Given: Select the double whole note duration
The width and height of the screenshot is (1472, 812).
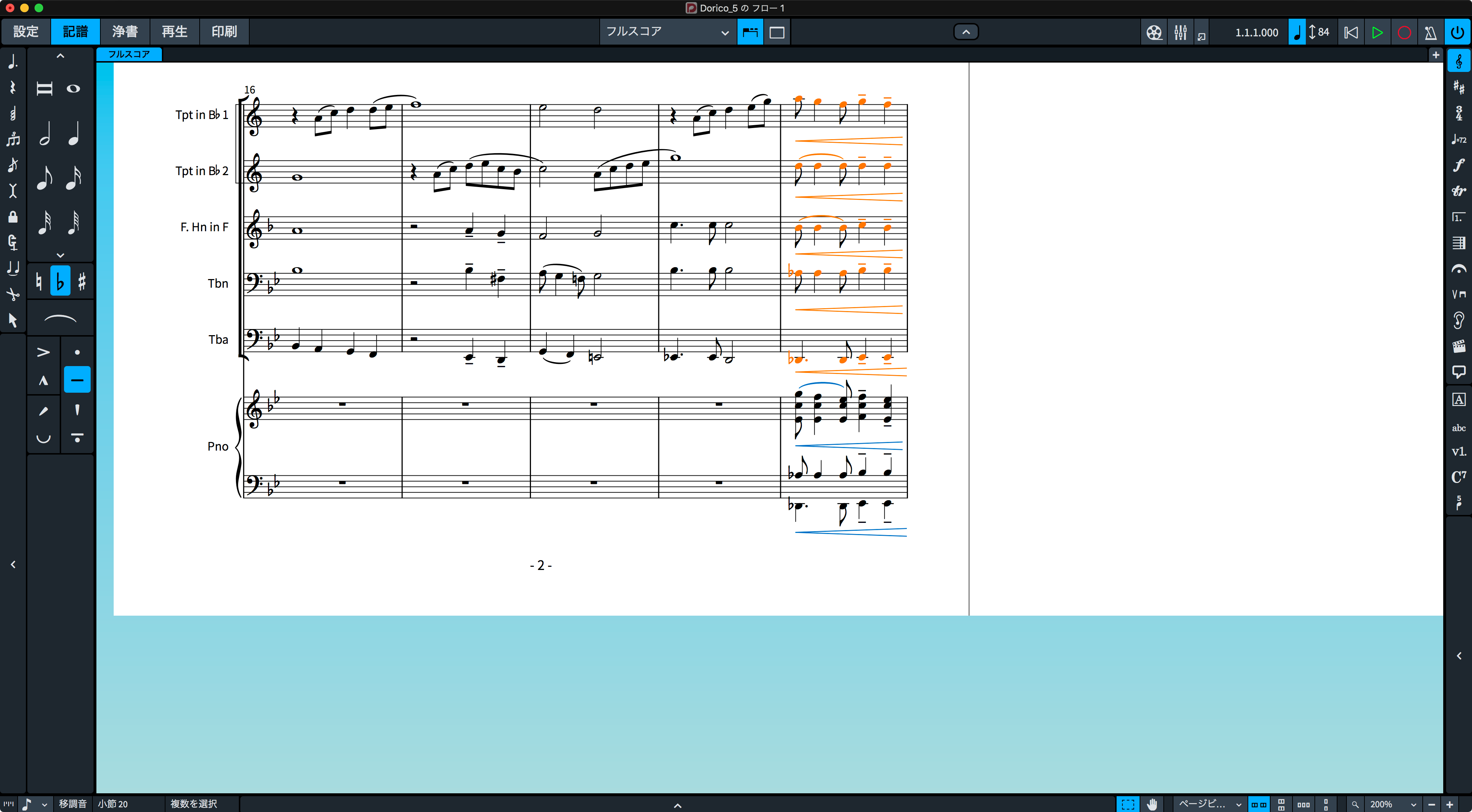Looking at the screenshot, I should (45, 88).
